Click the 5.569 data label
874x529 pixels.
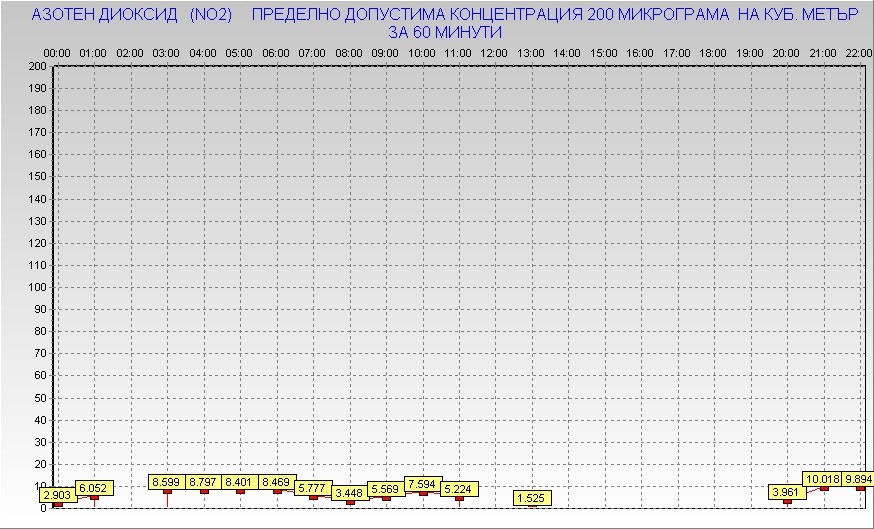point(387,488)
